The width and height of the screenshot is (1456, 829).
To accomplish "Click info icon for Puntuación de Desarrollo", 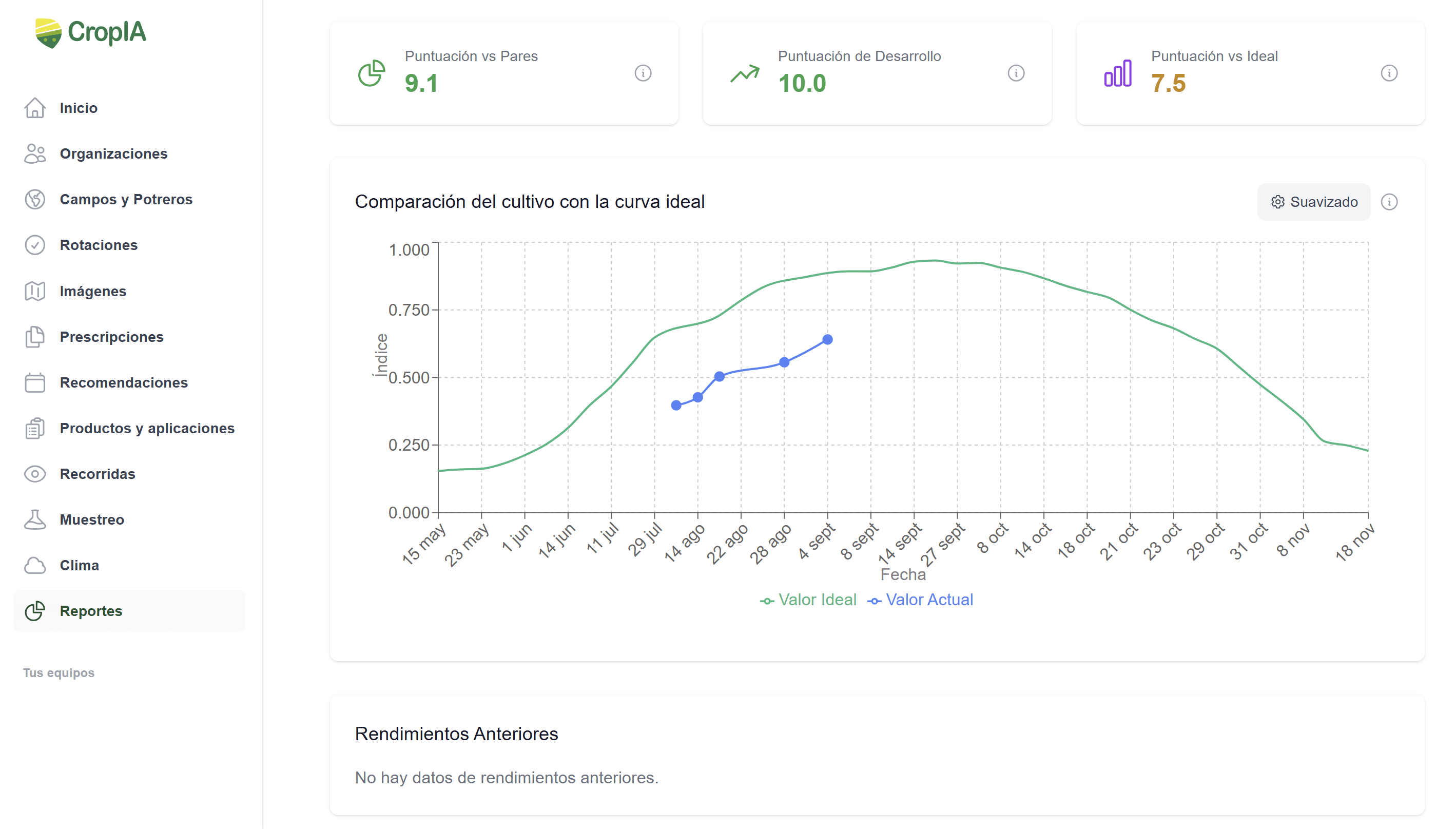I will click(1016, 73).
